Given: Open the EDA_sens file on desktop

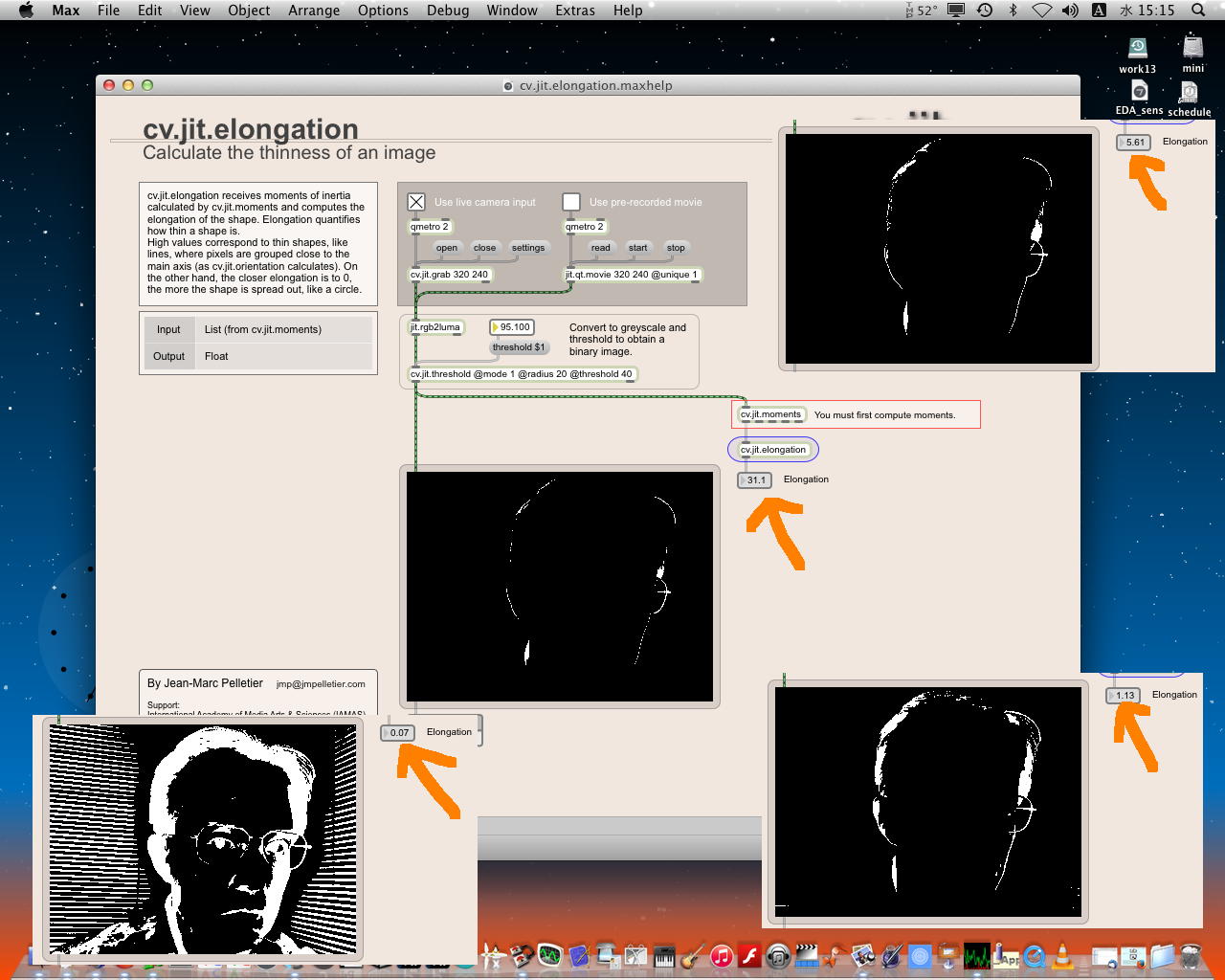Looking at the screenshot, I should [x=1139, y=93].
